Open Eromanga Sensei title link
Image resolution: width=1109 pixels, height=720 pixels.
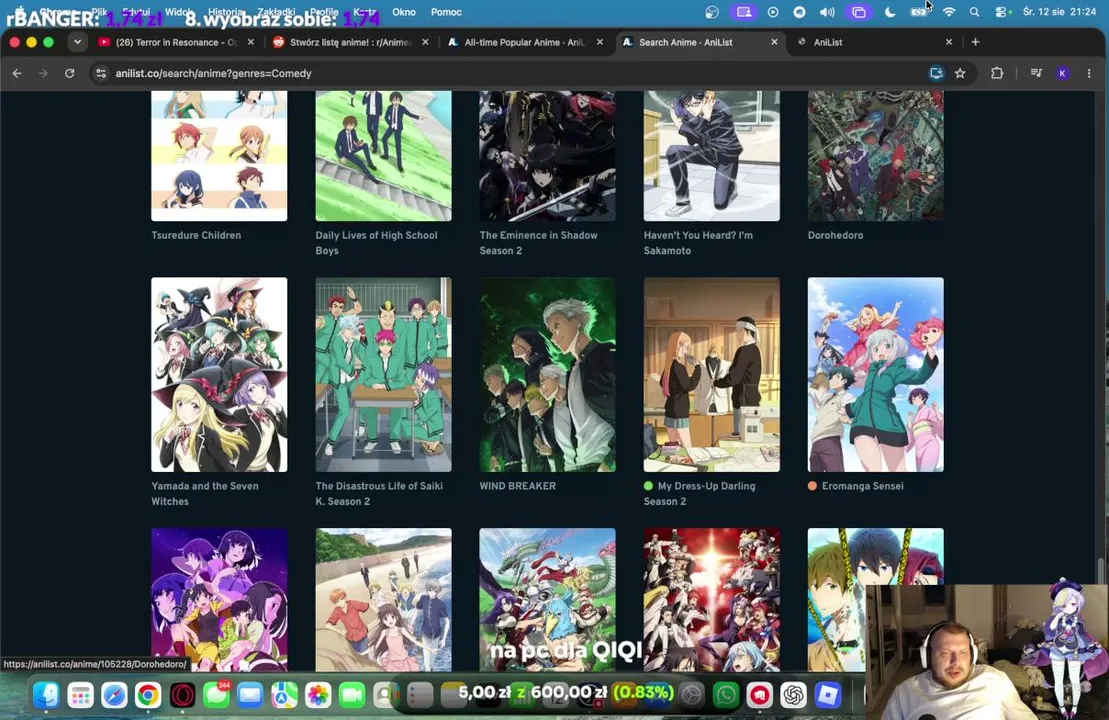pos(862,486)
